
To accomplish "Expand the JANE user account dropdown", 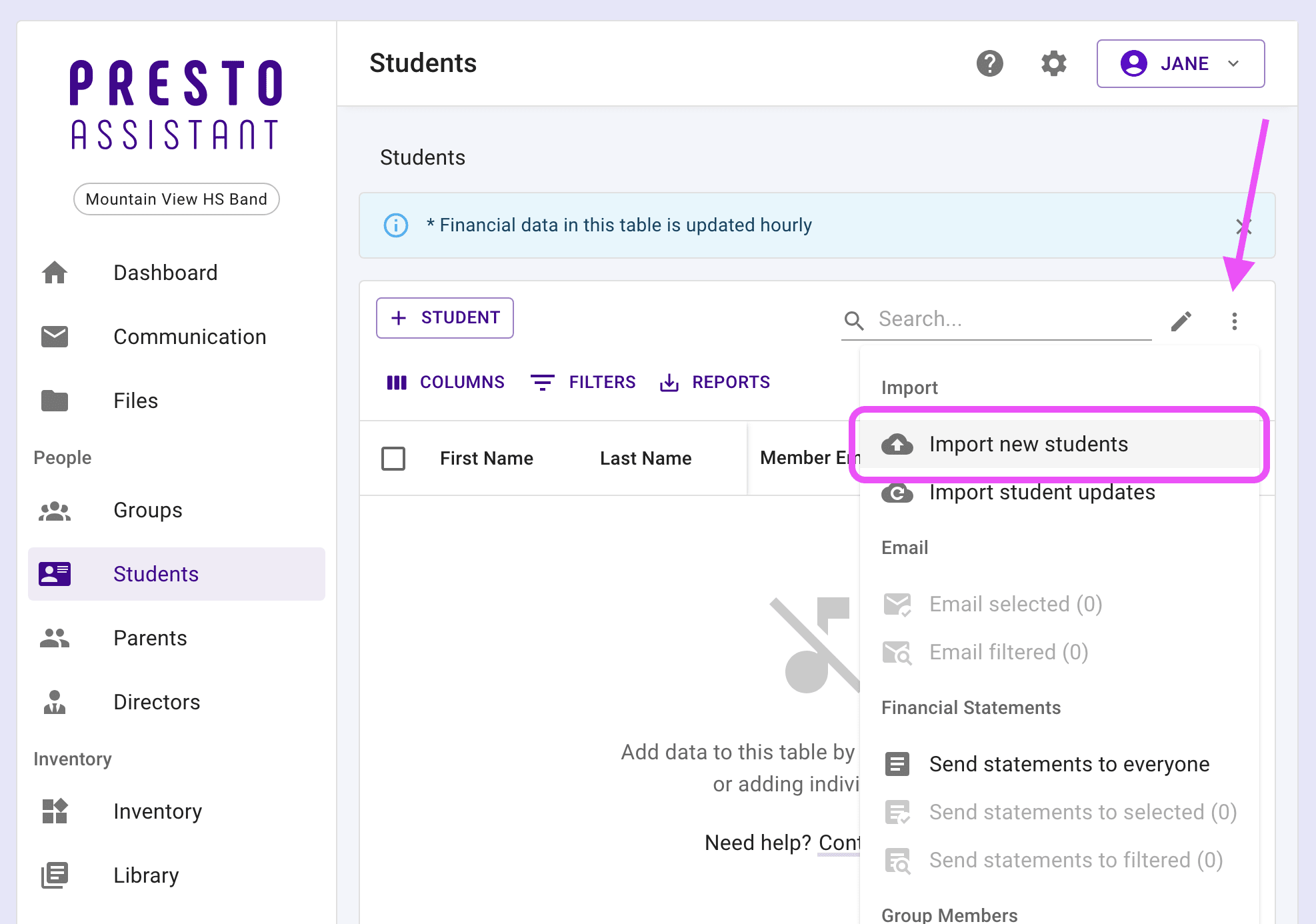I will 1180,64.
